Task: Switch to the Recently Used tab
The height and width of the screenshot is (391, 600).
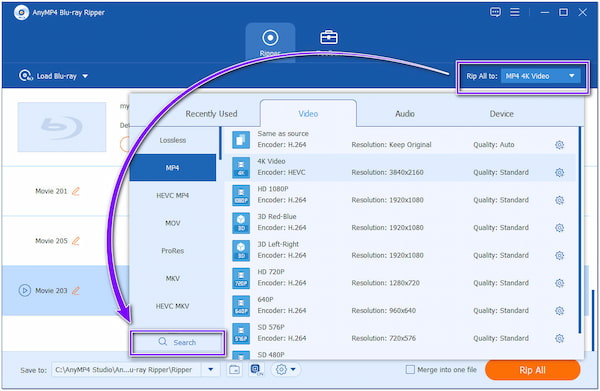Action: [211, 114]
